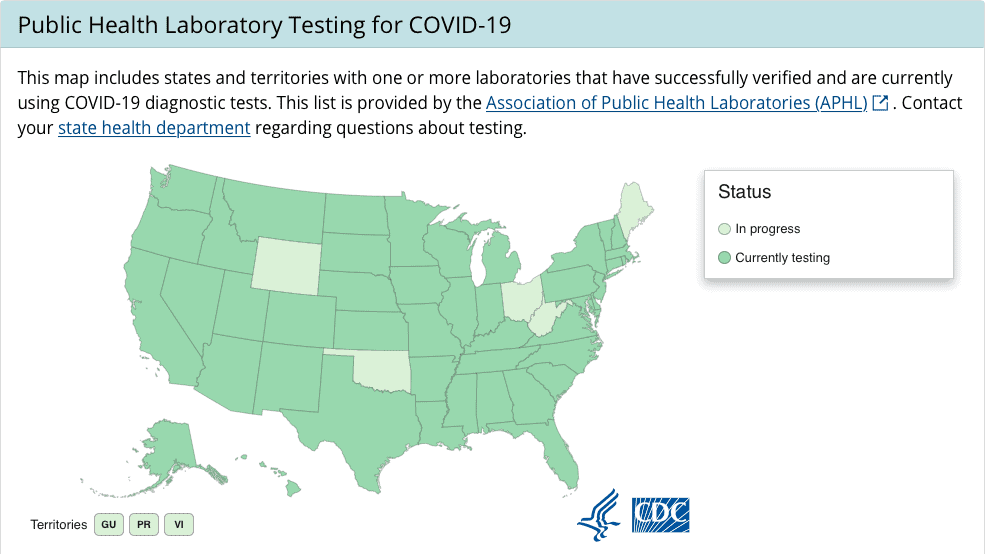Click the Currently testing legend color dot

[x=725, y=258]
